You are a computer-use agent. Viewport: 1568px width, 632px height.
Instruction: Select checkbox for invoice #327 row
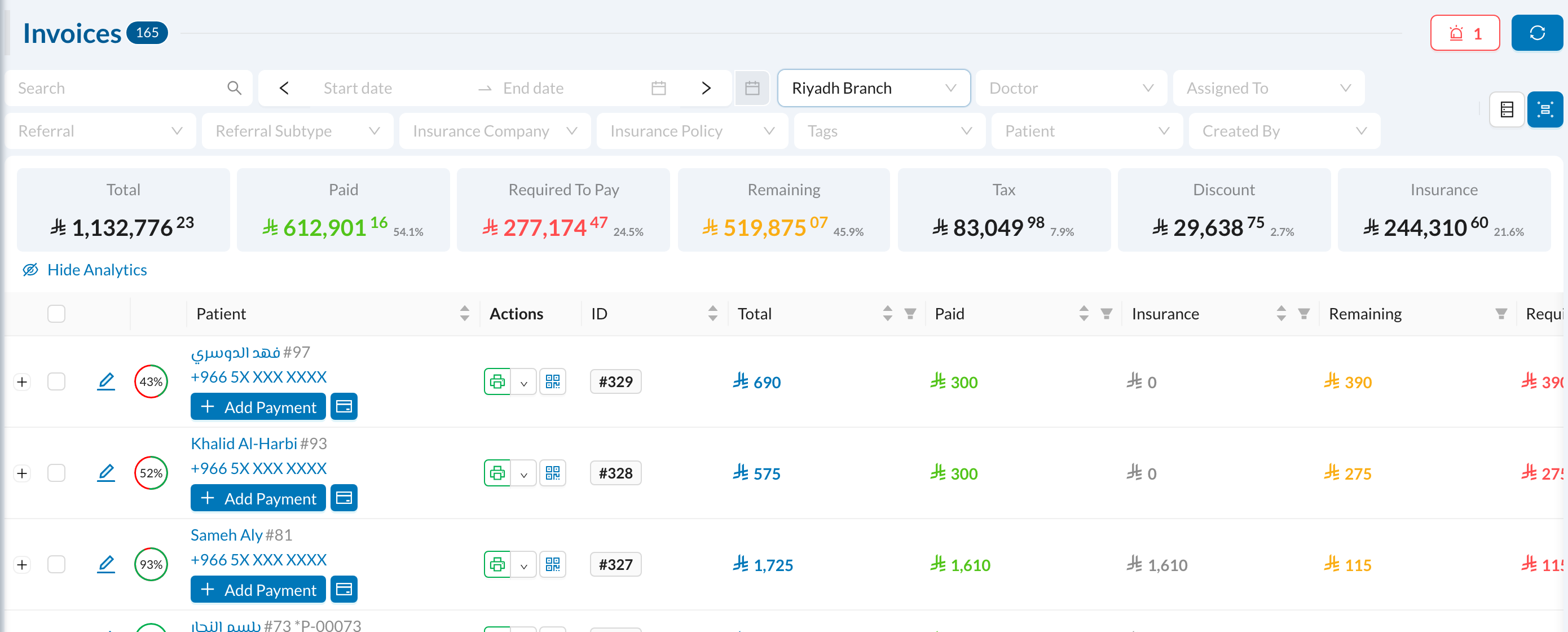56,564
